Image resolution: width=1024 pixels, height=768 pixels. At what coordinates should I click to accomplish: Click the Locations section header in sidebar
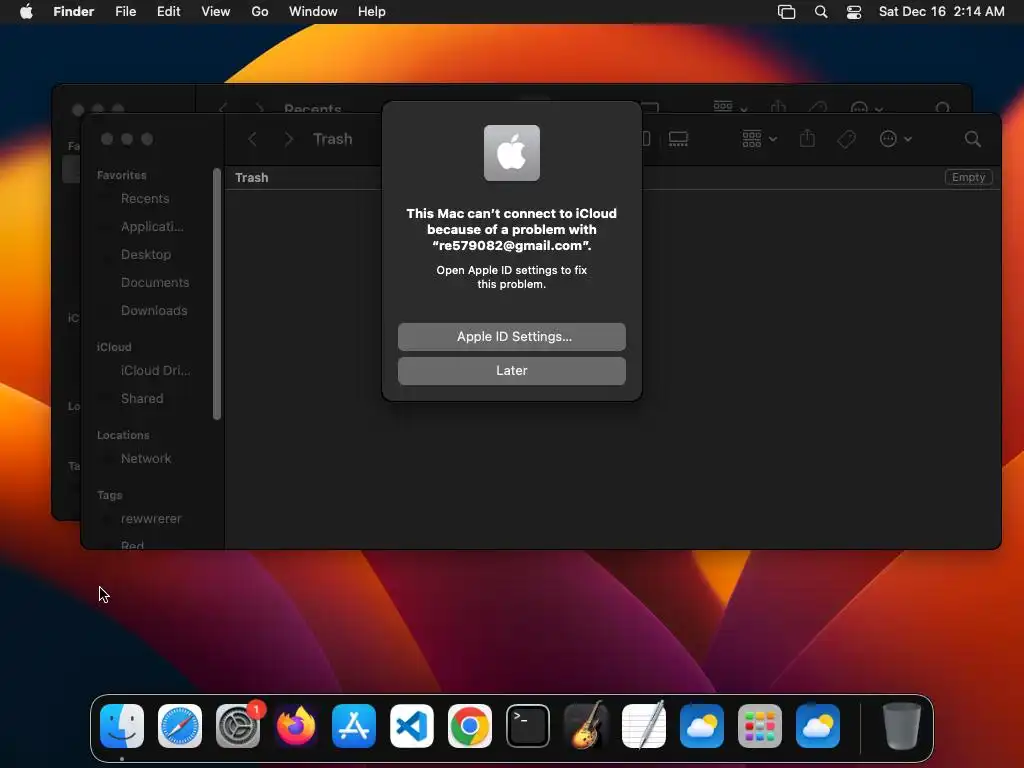(x=123, y=435)
